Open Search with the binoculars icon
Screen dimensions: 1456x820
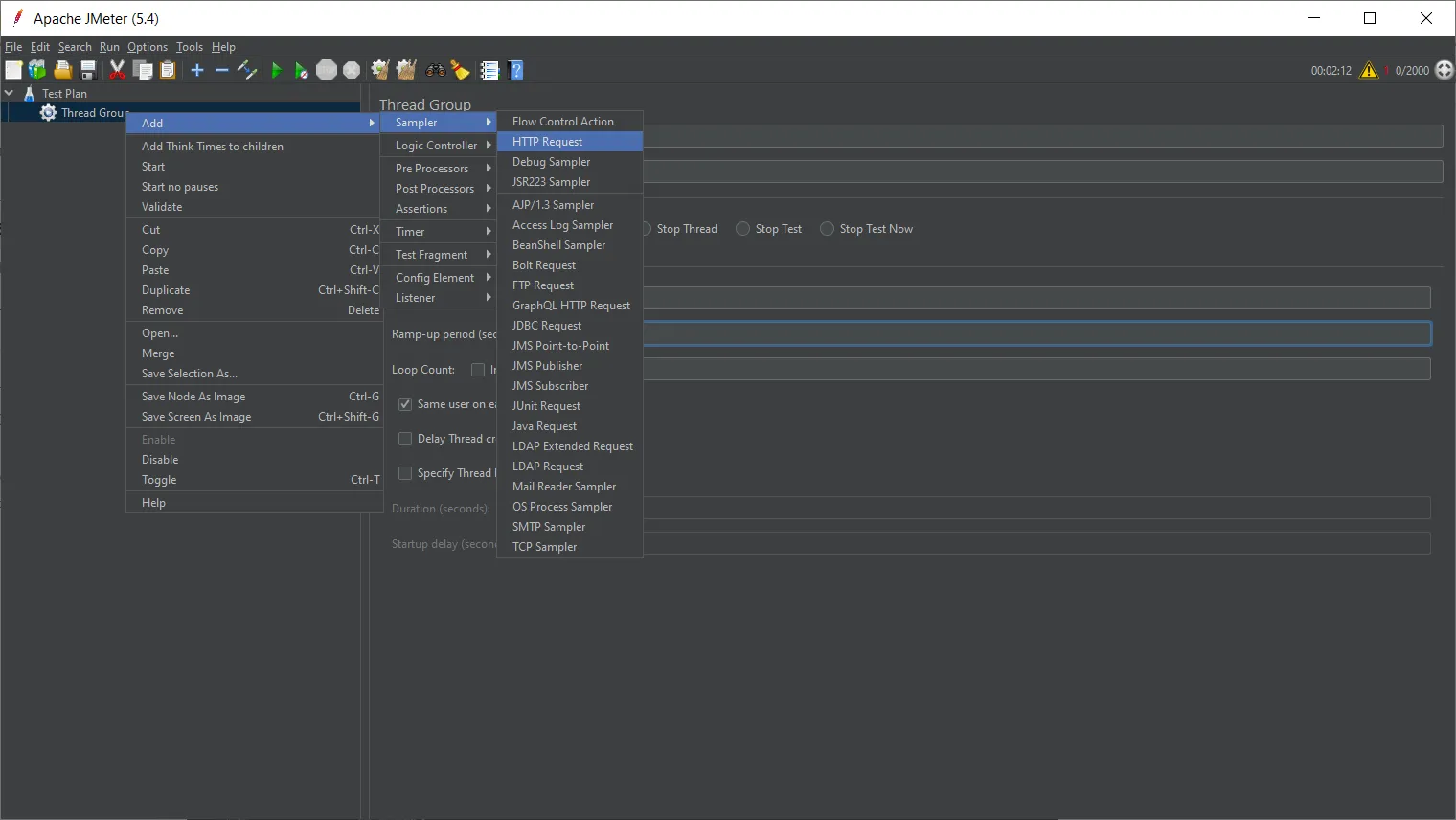[436, 70]
